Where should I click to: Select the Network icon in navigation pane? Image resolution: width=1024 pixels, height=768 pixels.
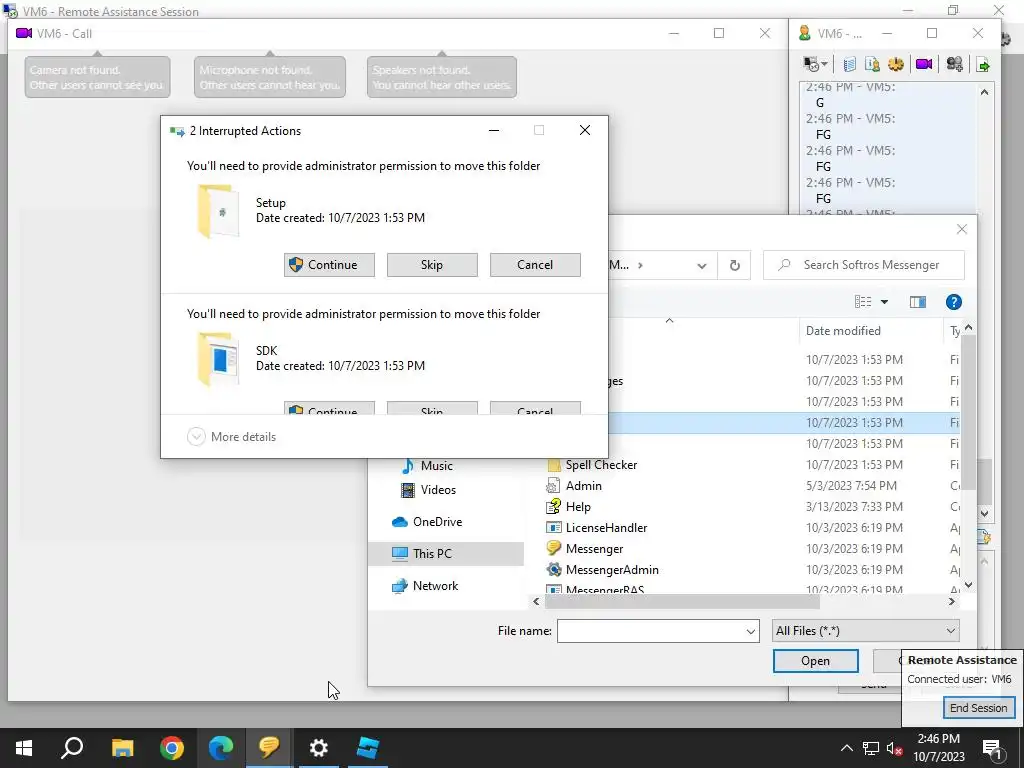click(x=400, y=586)
